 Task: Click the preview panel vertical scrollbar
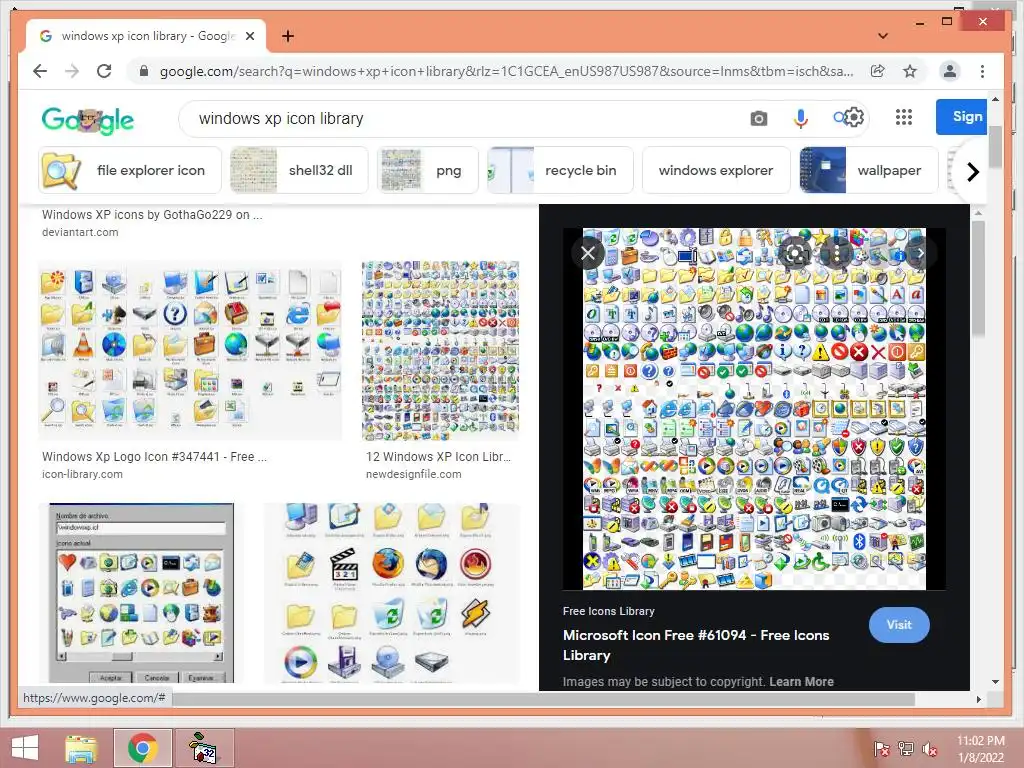coord(978,278)
